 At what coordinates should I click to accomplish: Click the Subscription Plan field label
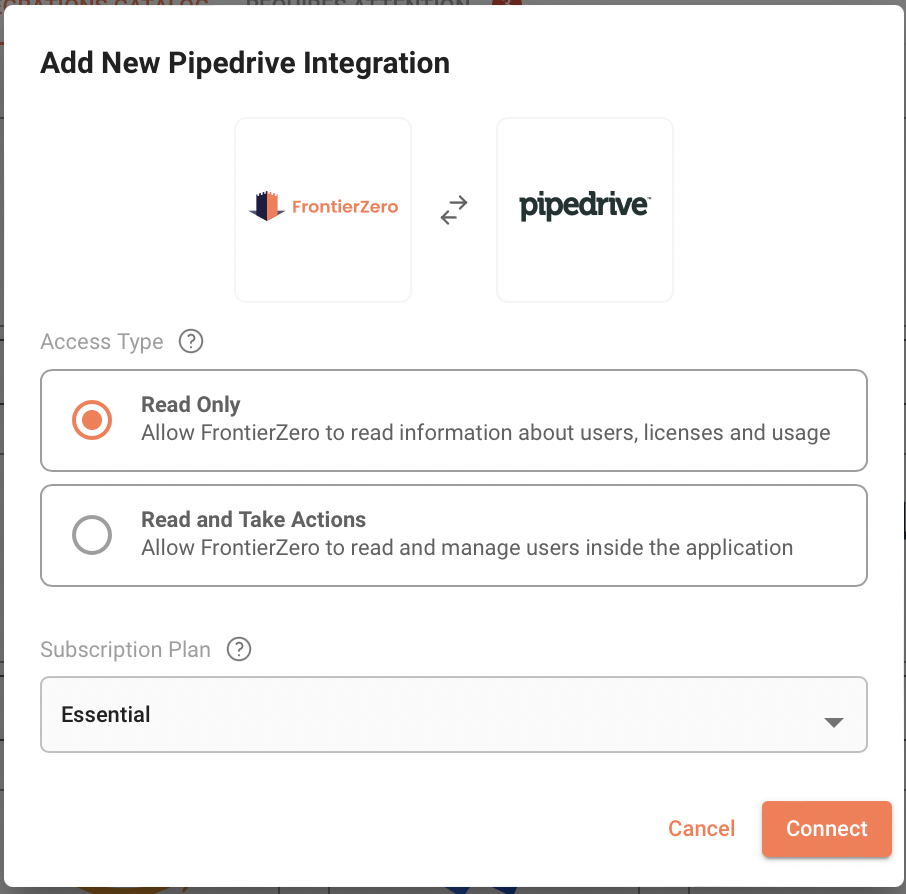(125, 650)
